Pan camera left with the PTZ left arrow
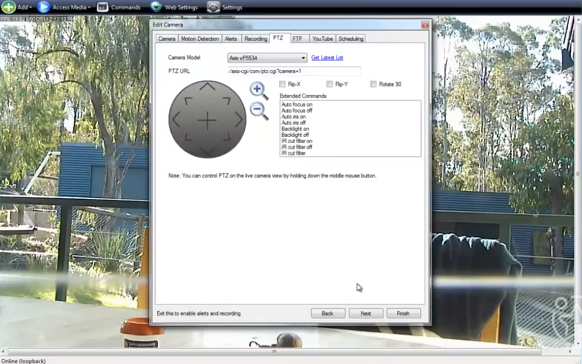 tap(176, 120)
